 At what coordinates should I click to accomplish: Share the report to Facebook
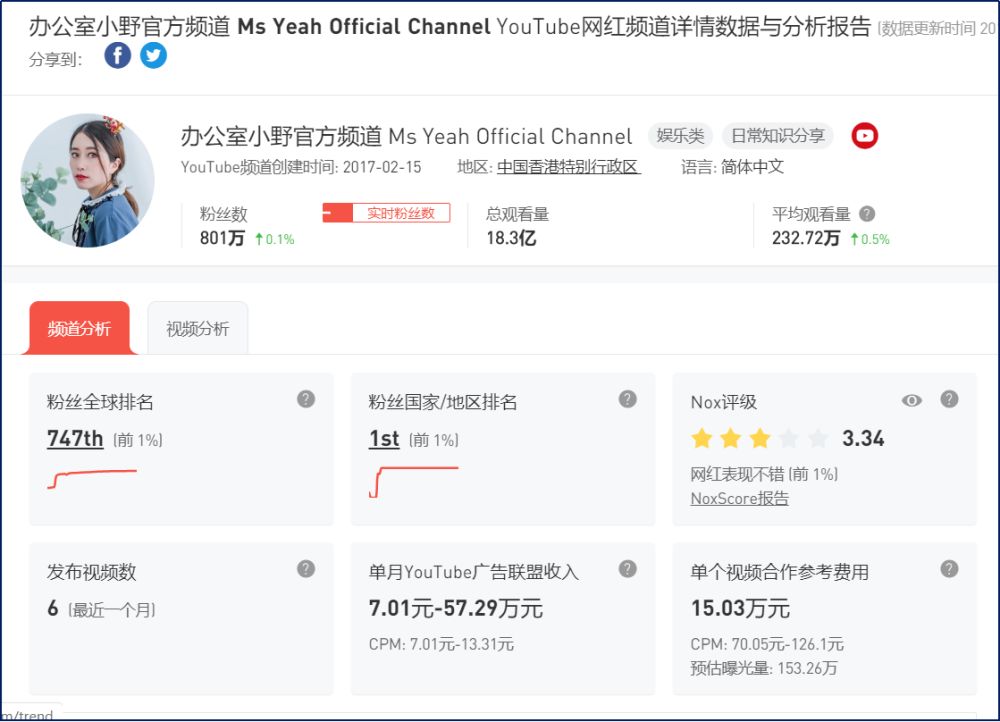click(x=118, y=55)
